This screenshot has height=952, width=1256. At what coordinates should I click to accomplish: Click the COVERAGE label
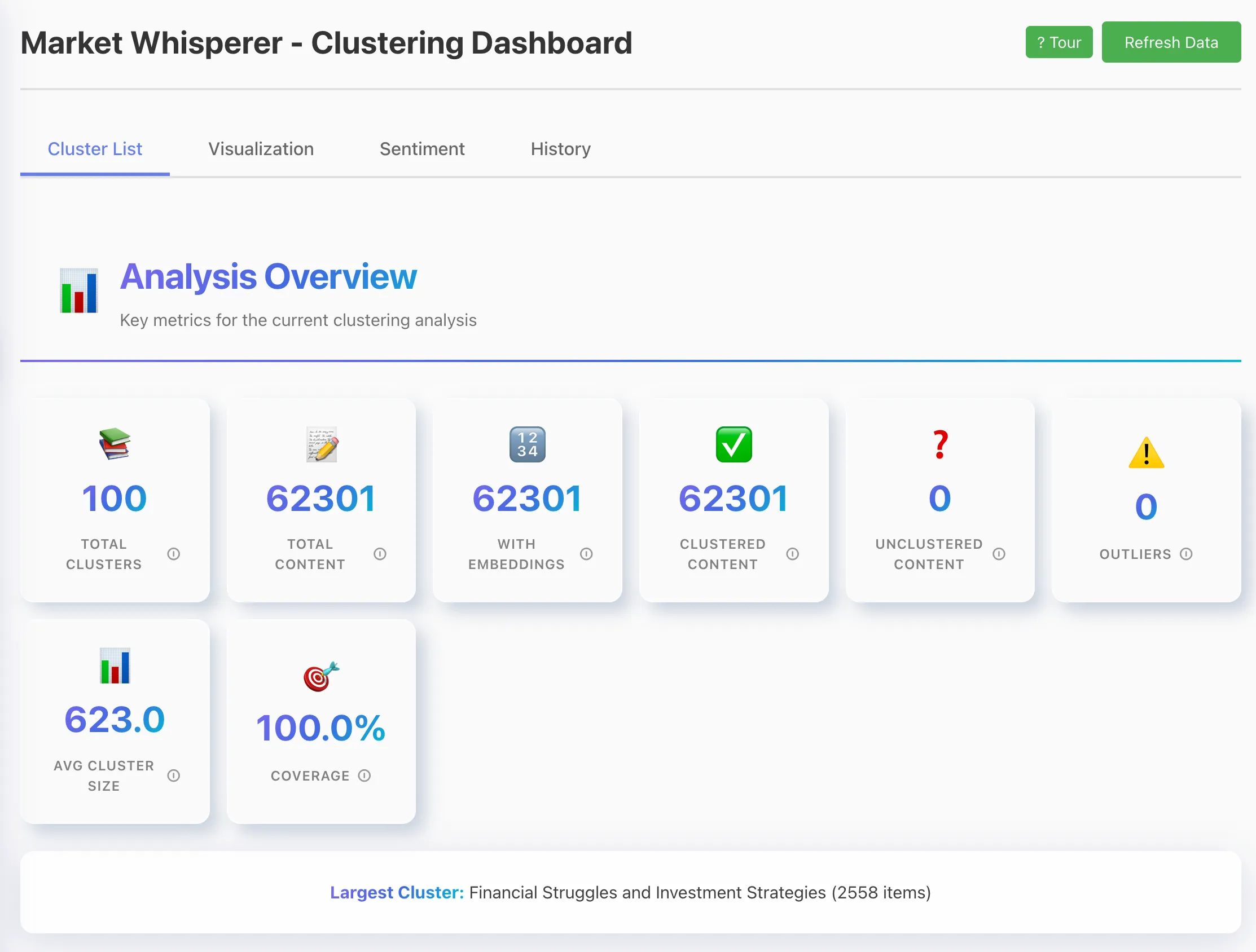point(310,776)
